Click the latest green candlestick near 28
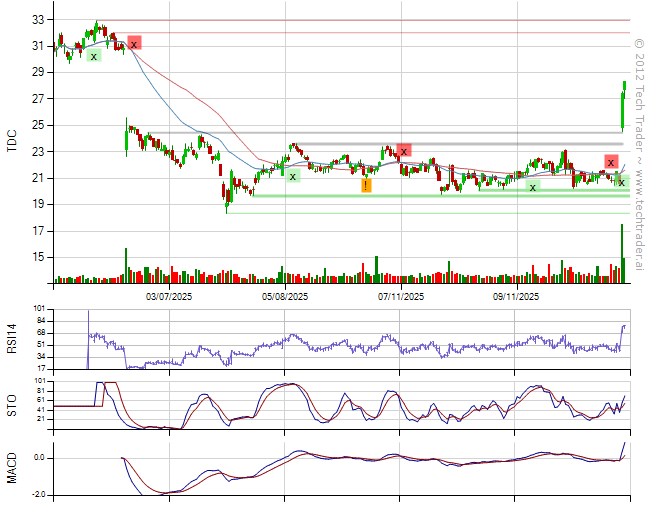The width and height of the screenshot is (657, 514). click(x=624, y=90)
